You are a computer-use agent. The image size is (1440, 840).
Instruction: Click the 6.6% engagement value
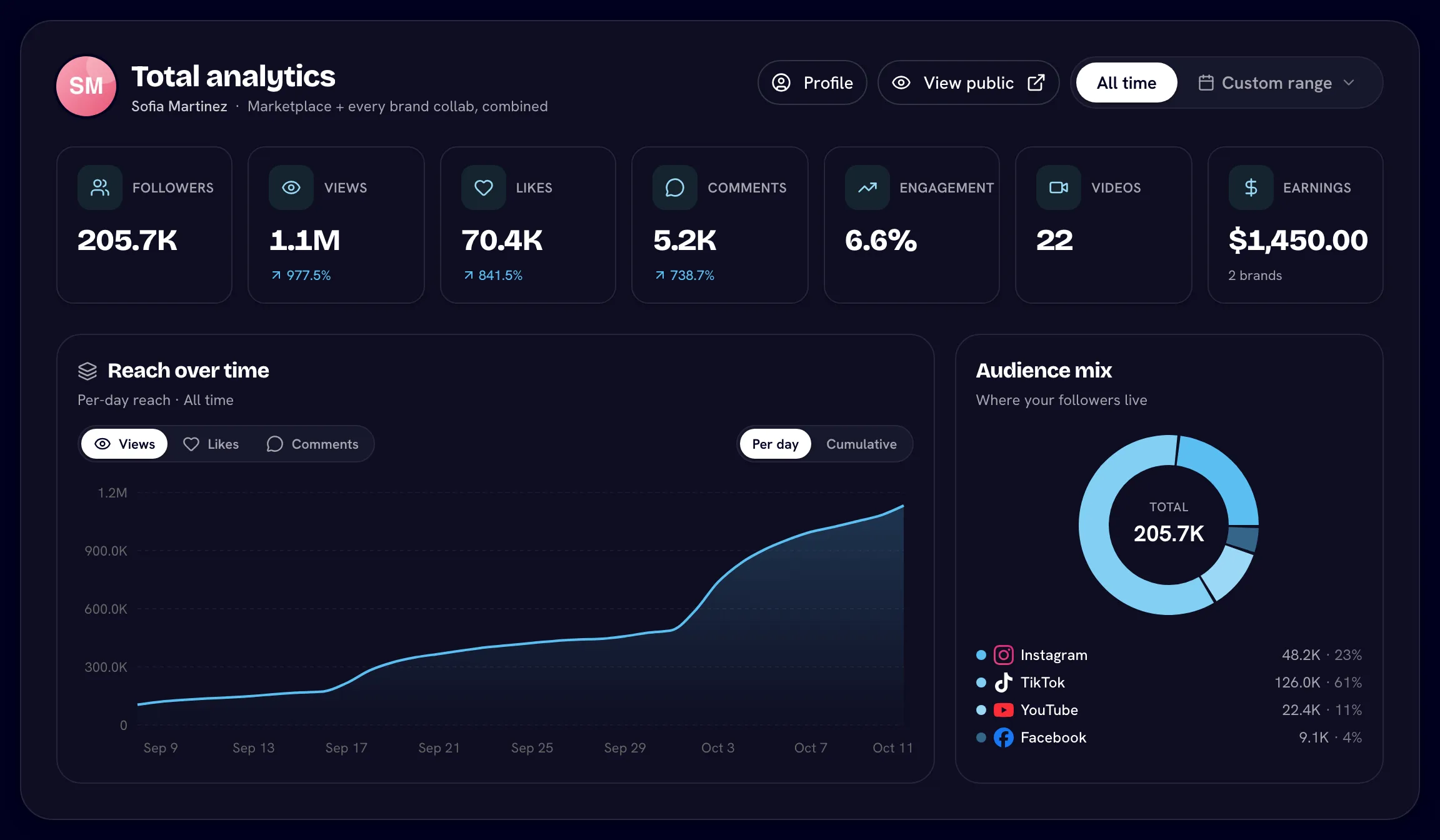click(x=881, y=241)
